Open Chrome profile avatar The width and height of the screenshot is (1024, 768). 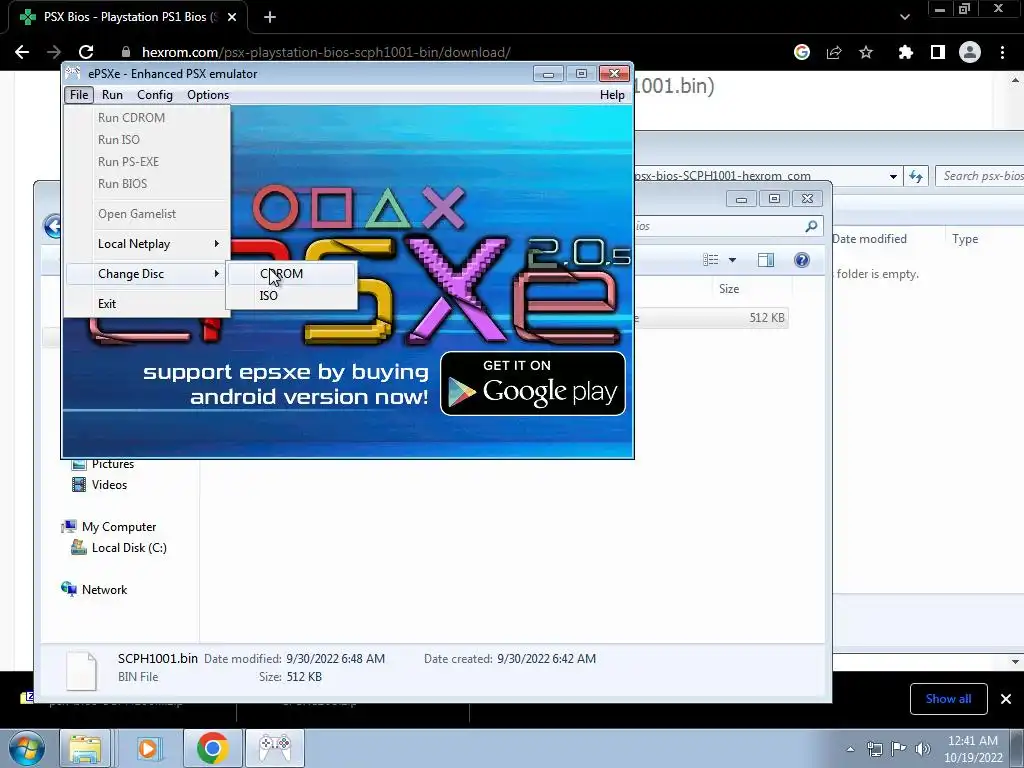click(970, 52)
